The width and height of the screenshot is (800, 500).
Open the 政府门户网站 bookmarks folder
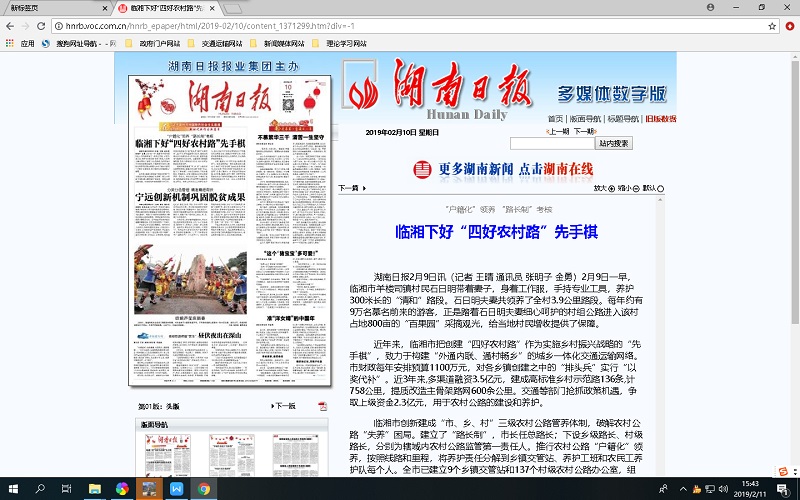click(154, 43)
